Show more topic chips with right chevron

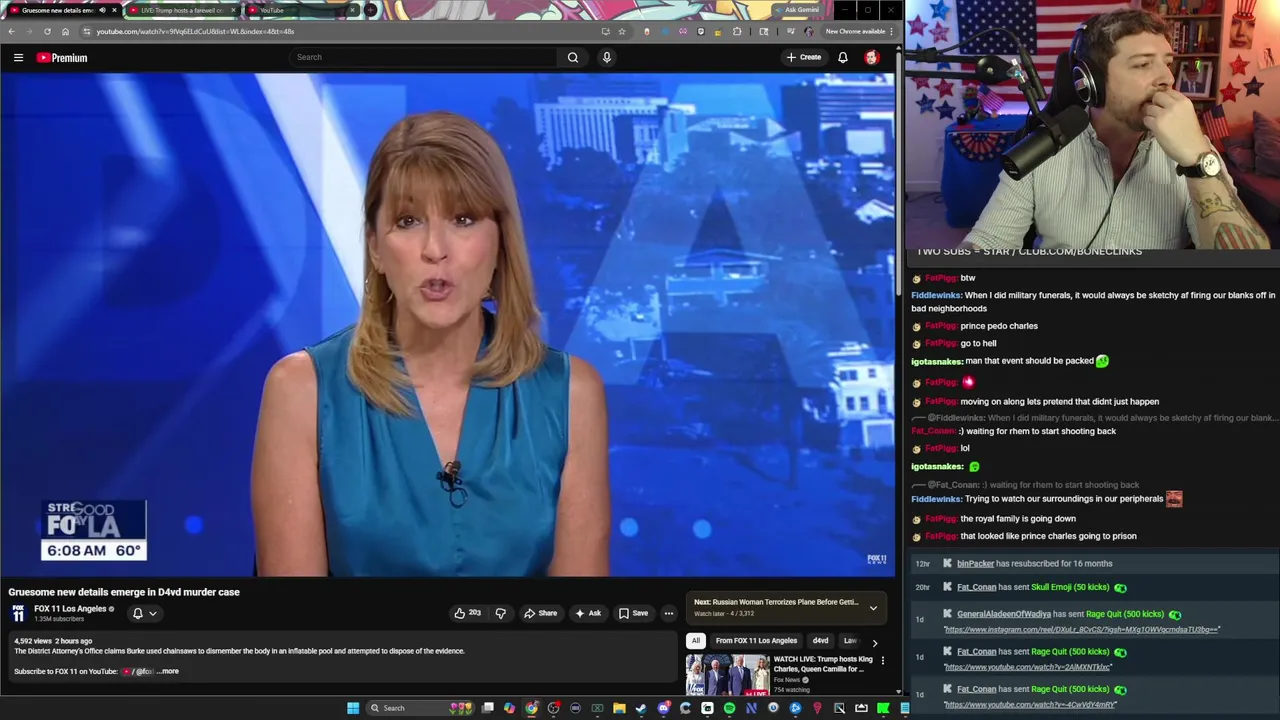[874, 642]
